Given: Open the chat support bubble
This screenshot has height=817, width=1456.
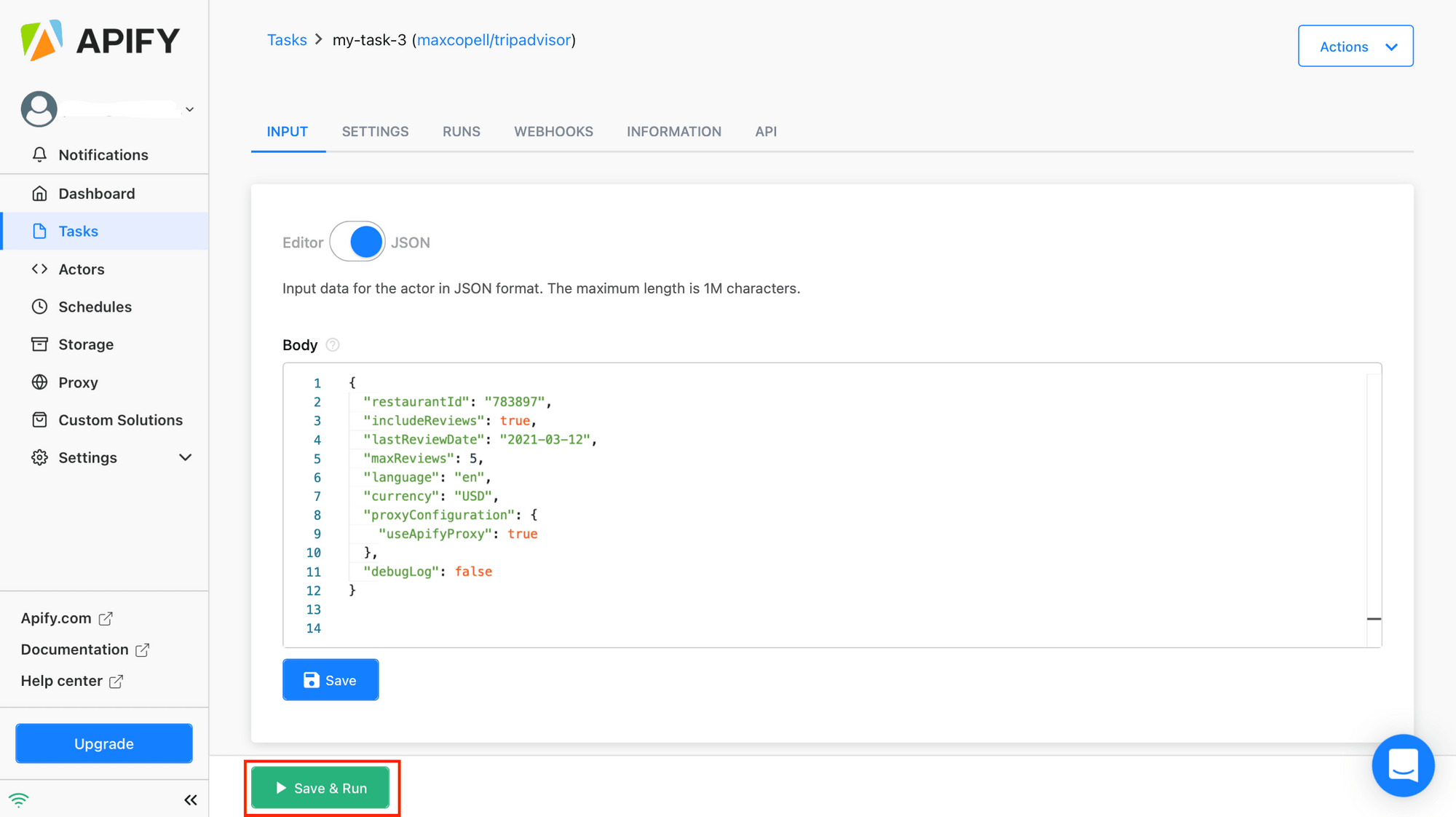Looking at the screenshot, I should (1403, 765).
